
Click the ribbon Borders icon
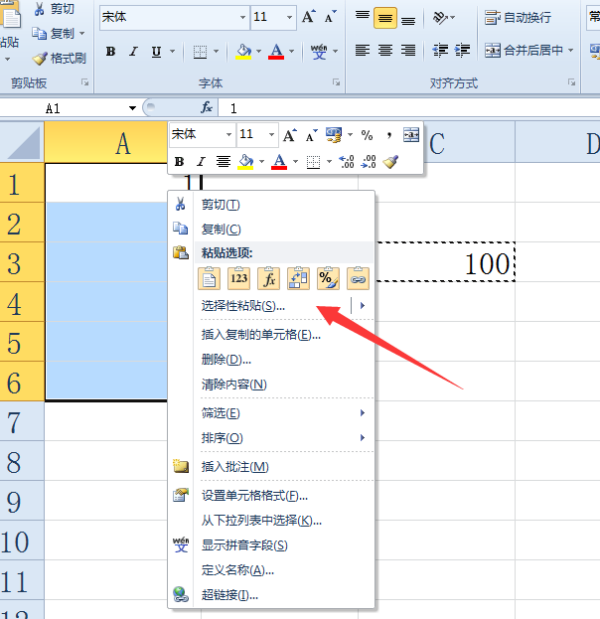[200, 52]
